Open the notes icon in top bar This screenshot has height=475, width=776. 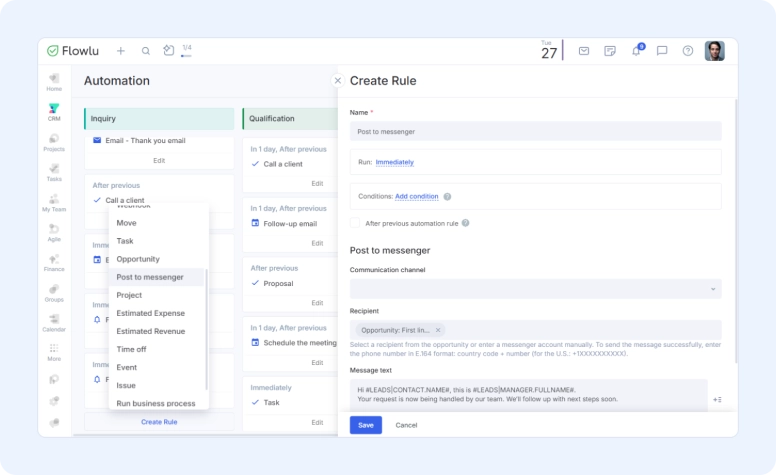pyautogui.click(x=610, y=50)
